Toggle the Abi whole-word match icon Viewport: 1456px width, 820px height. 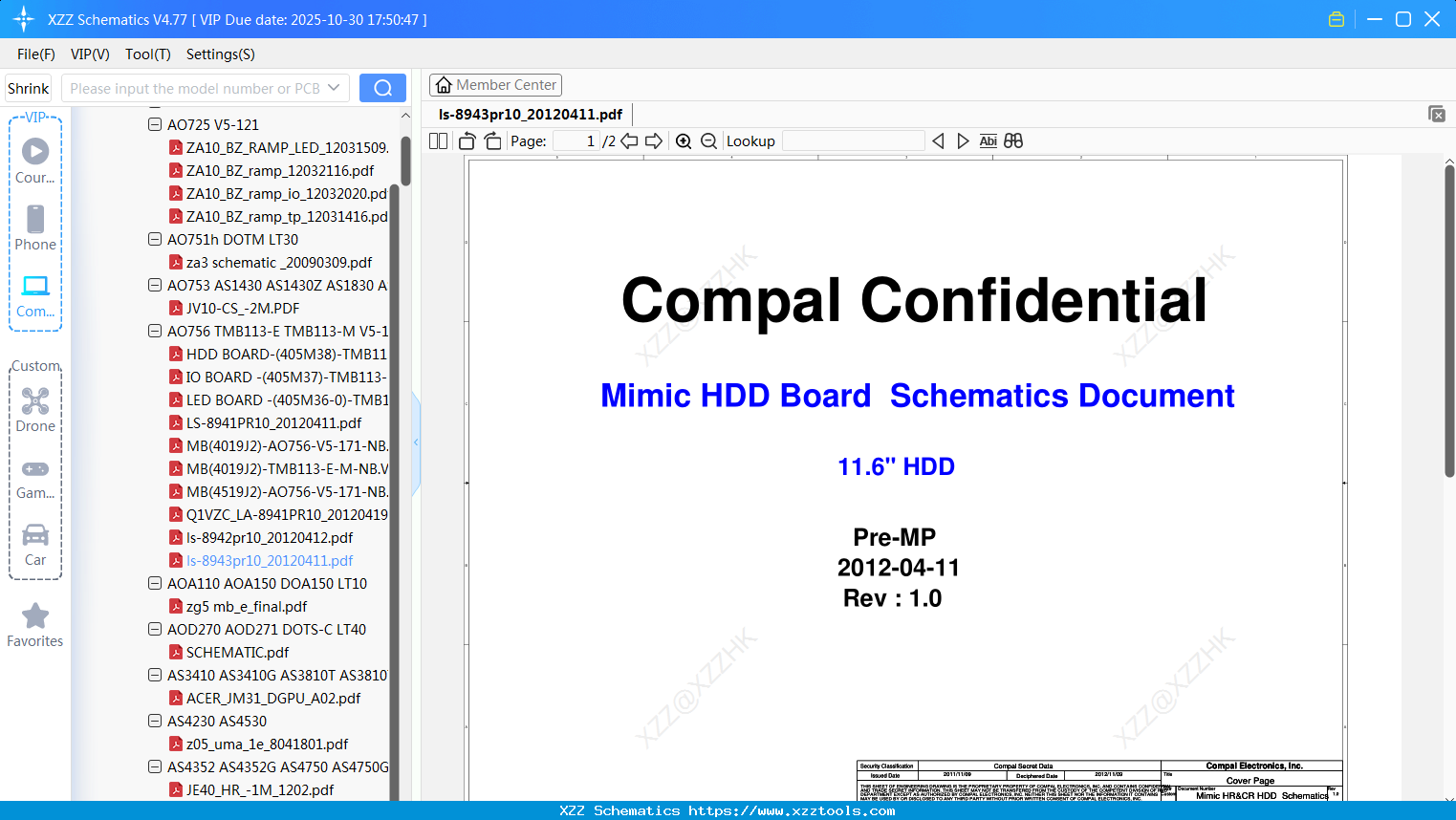989,140
